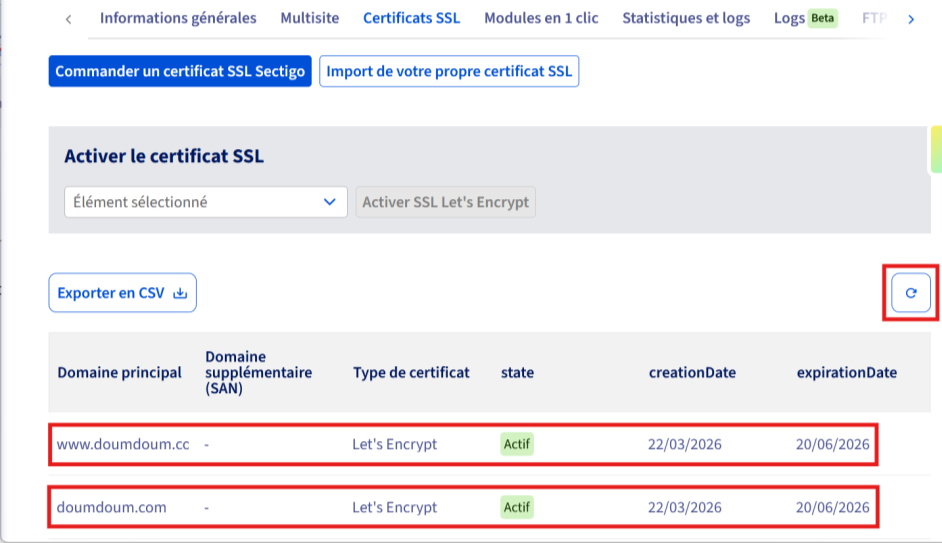Open the Multisite tab
This screenshot has width=942, height=543.
point(309,18)
